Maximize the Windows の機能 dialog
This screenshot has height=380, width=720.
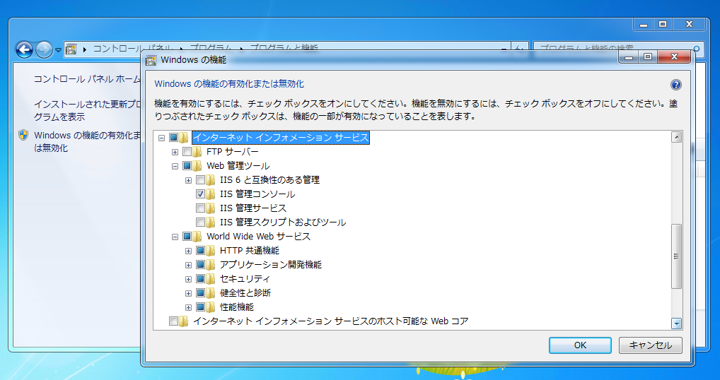tap(648, 57)
